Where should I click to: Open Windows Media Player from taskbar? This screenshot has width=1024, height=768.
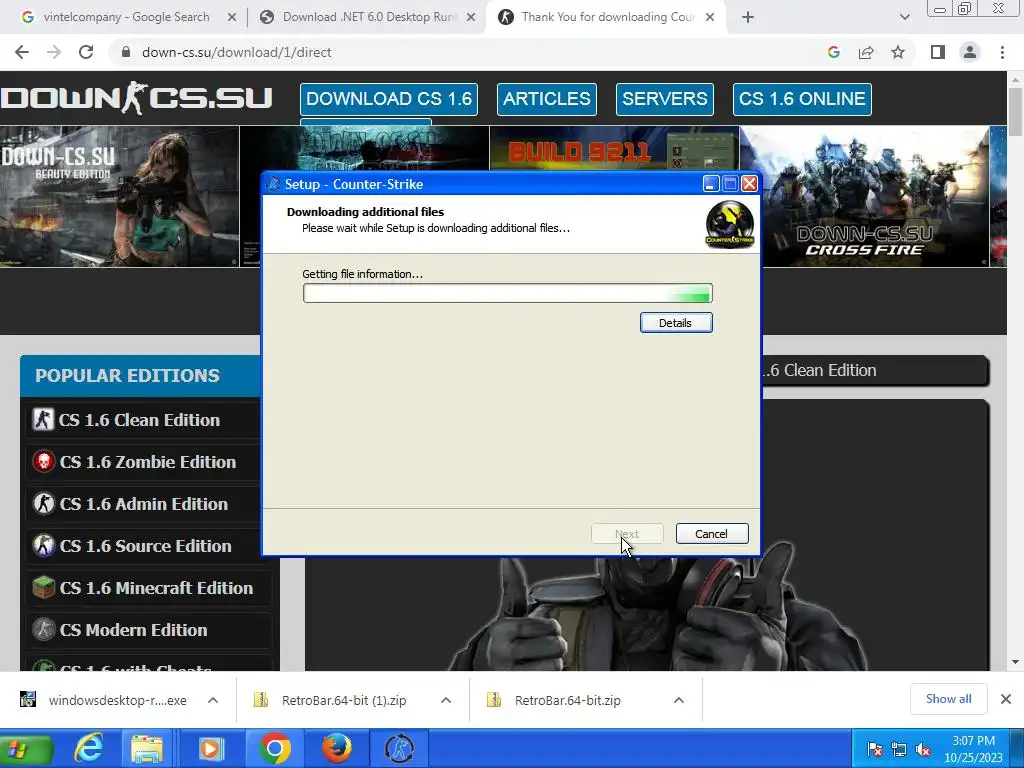pyautogui.click(x=211, y=748)
